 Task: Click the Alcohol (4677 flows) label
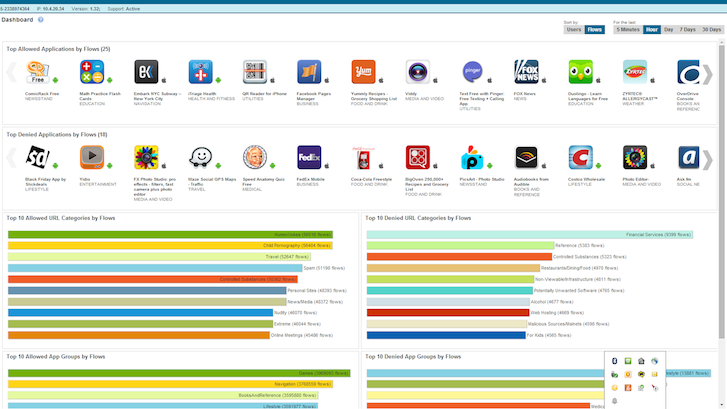pos(552,302)
